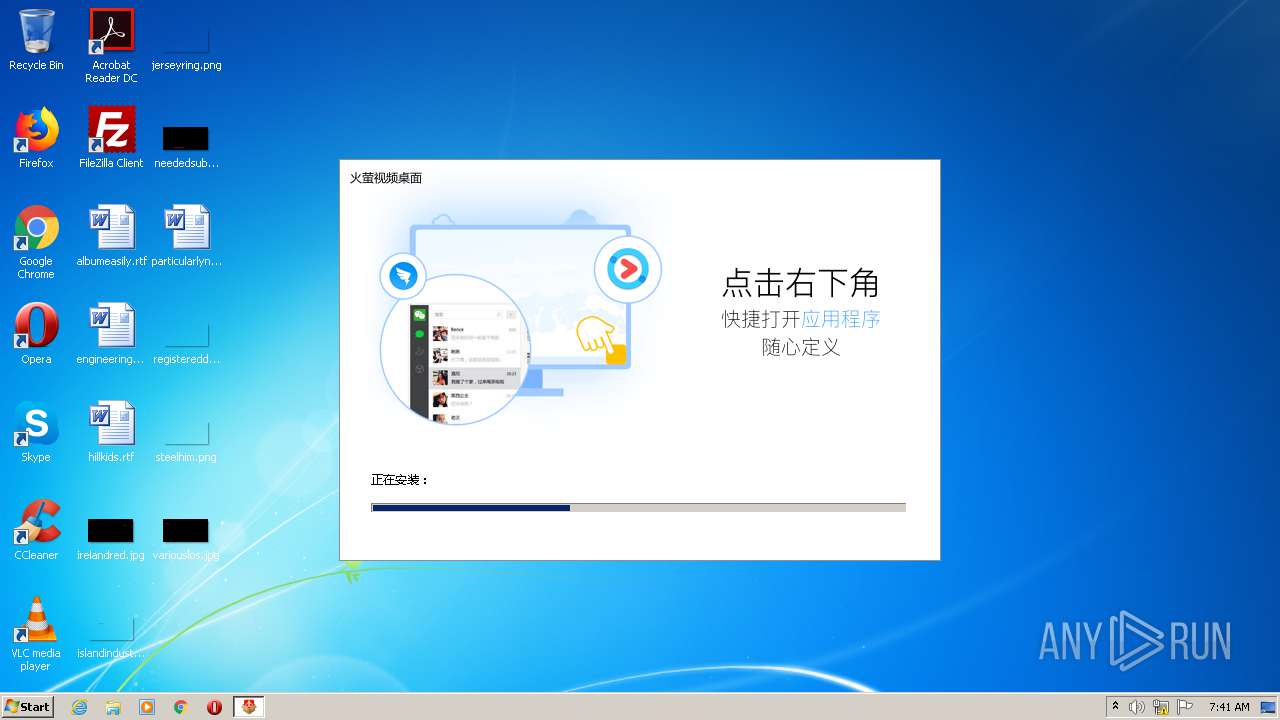Click the 正在安装 status label
Viewport: 1280px width, 720px height.
400,480
